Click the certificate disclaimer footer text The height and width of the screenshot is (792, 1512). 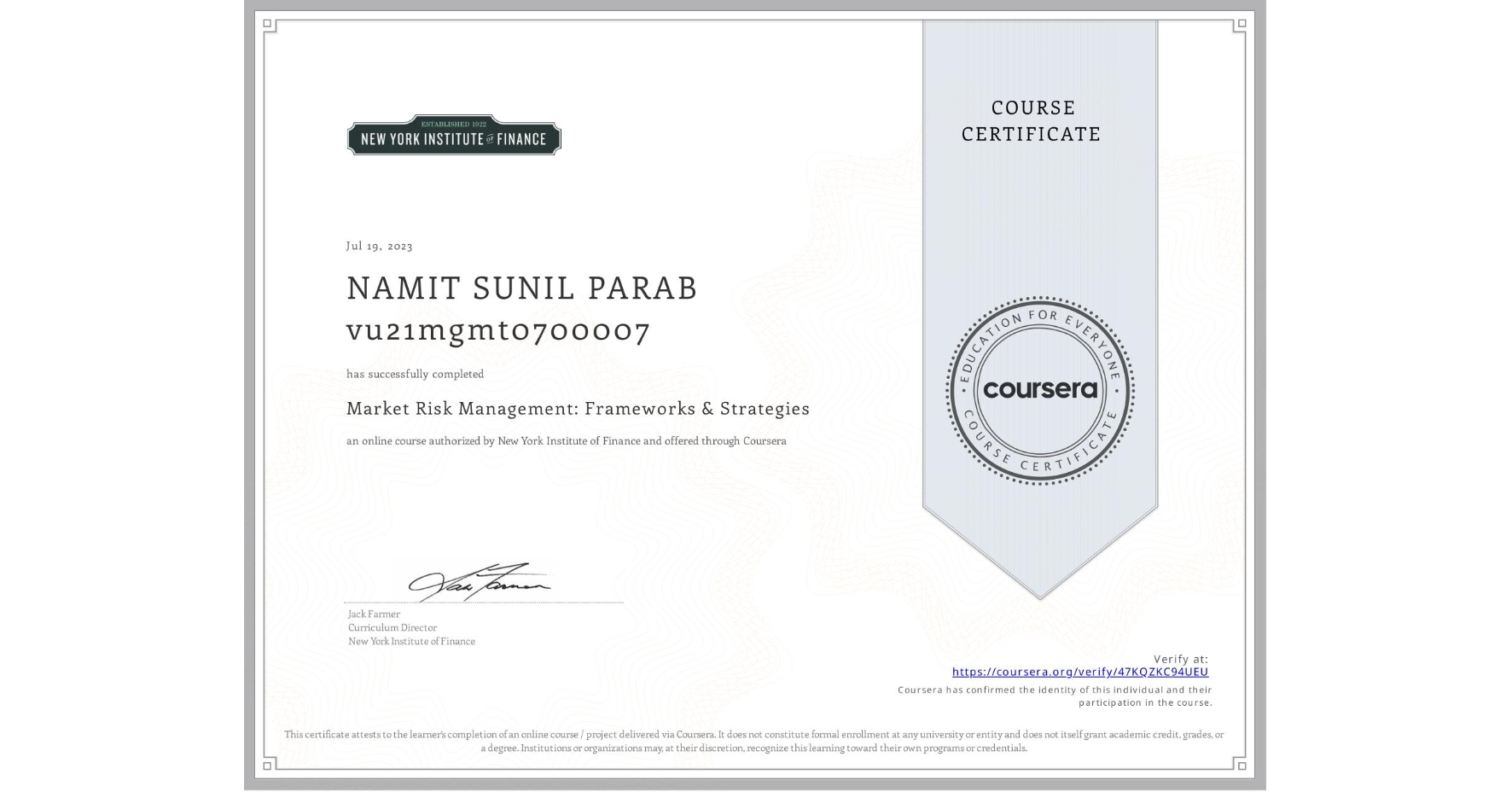pos(754,741)
